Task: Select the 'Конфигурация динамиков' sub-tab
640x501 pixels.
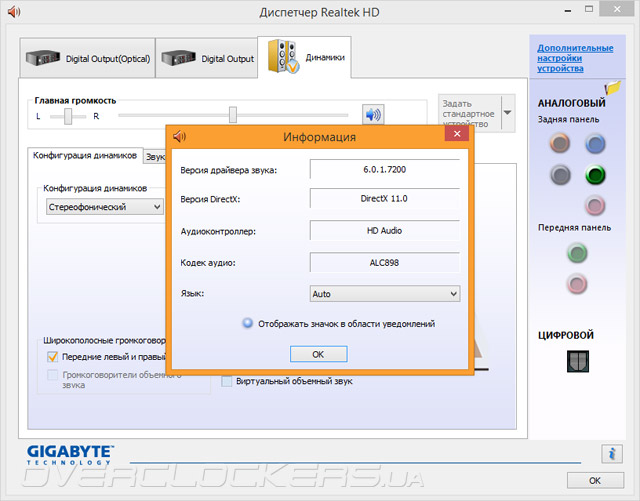Action: pos(85,156)
